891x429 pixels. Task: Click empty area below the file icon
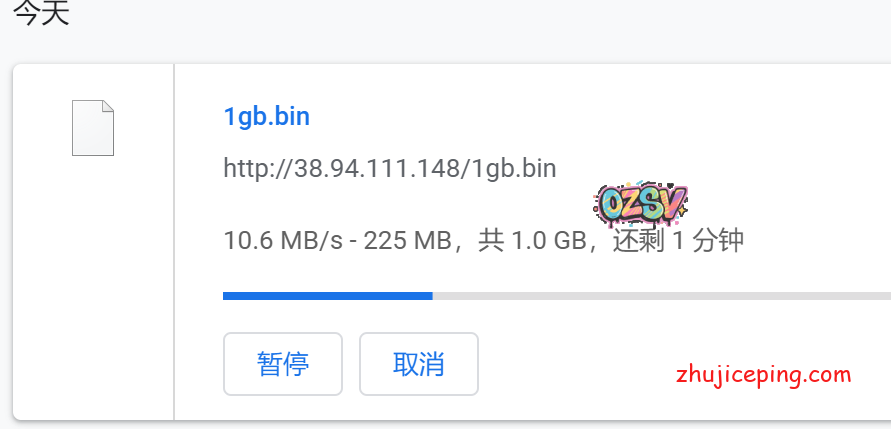(x=93, y=284)
